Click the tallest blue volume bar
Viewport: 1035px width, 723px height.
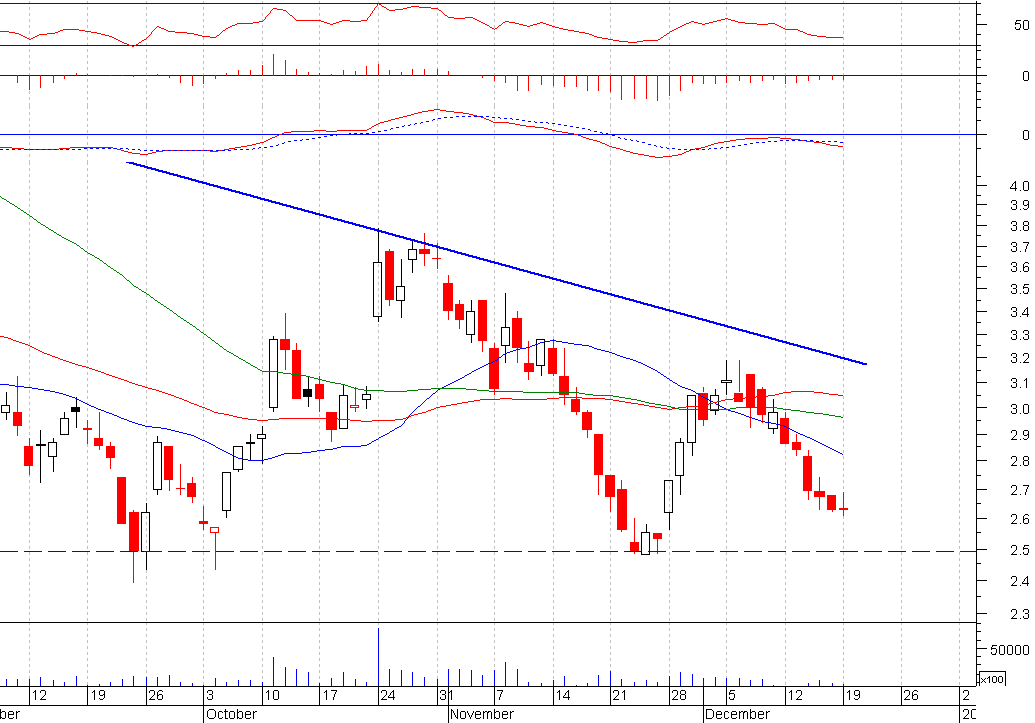[378, 657]
